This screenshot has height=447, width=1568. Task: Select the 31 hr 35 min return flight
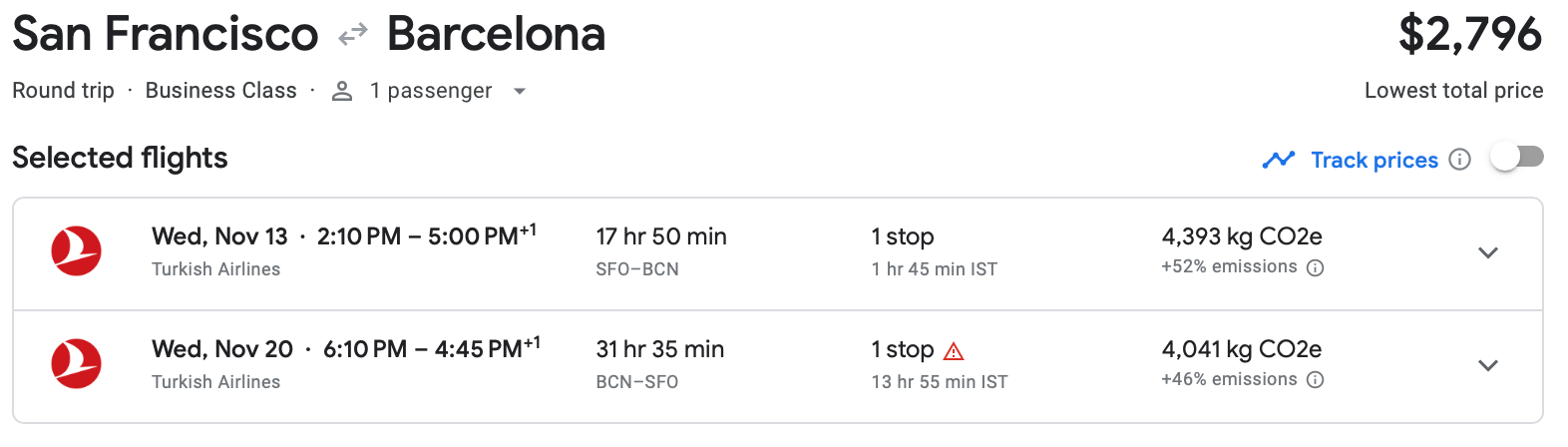(x=659, y=350)
